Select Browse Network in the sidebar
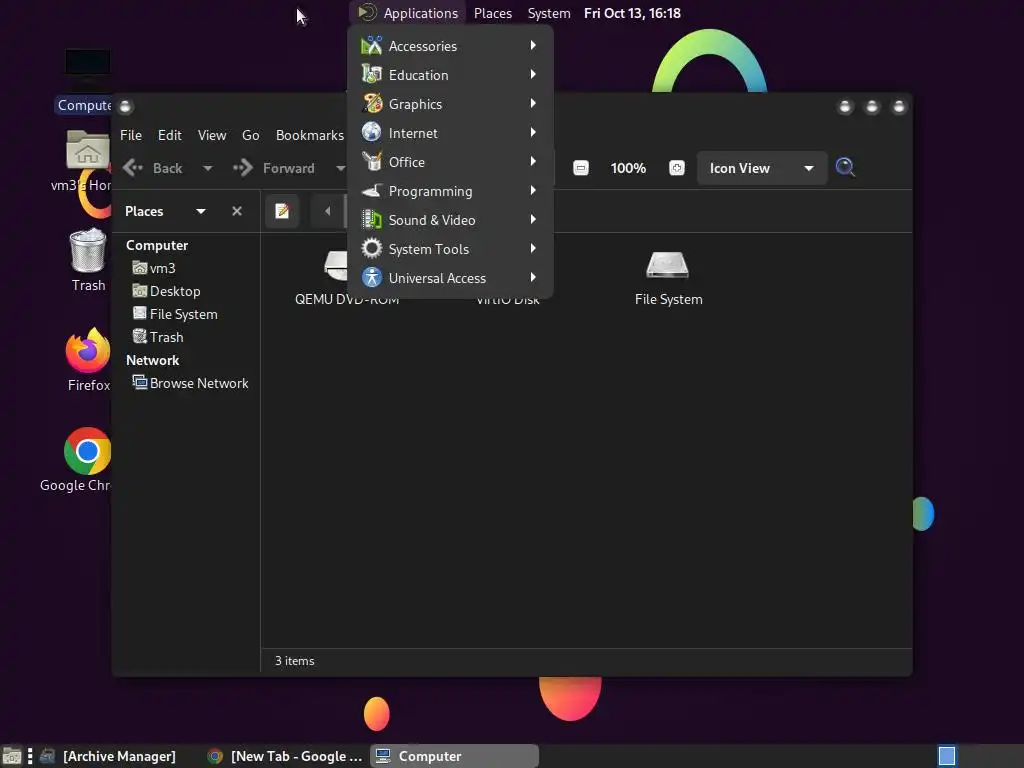Screen dimensions: 1024x768 191,383
